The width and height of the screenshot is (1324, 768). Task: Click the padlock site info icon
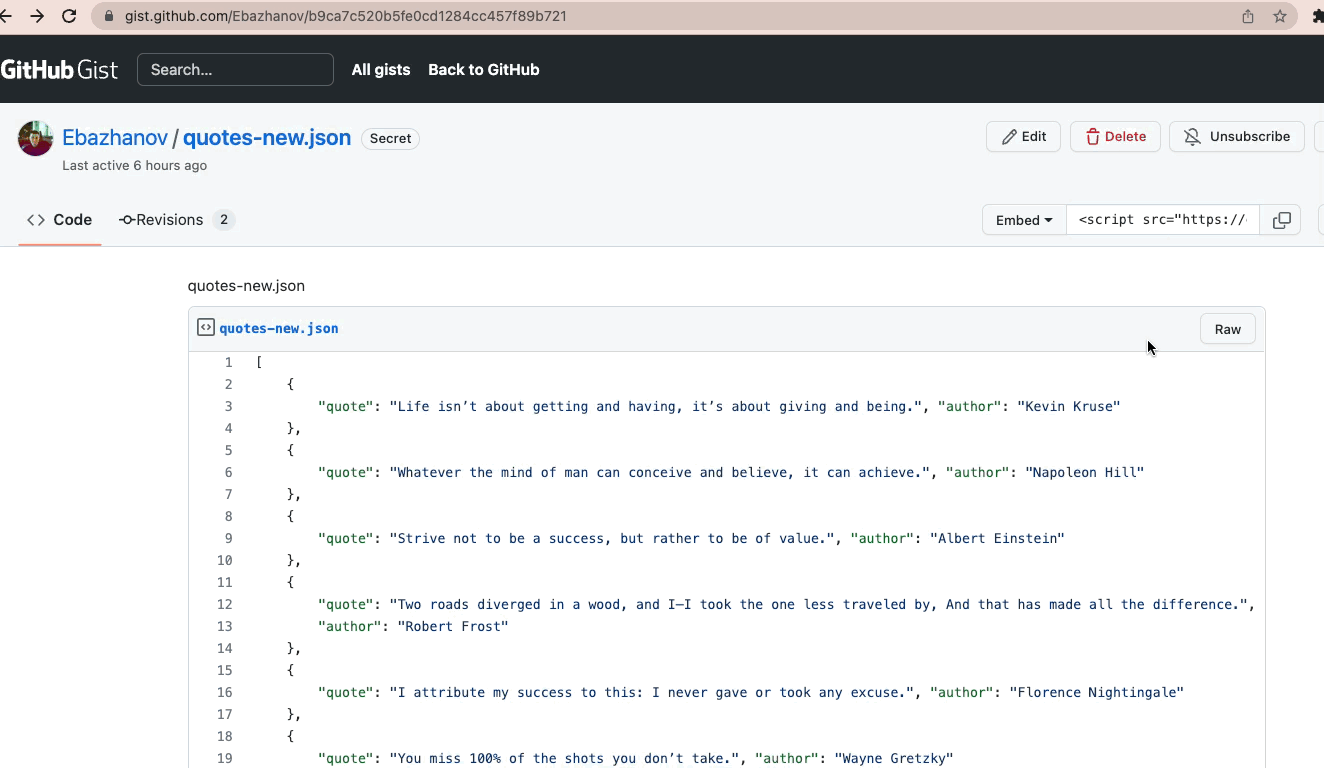[109, 16]
